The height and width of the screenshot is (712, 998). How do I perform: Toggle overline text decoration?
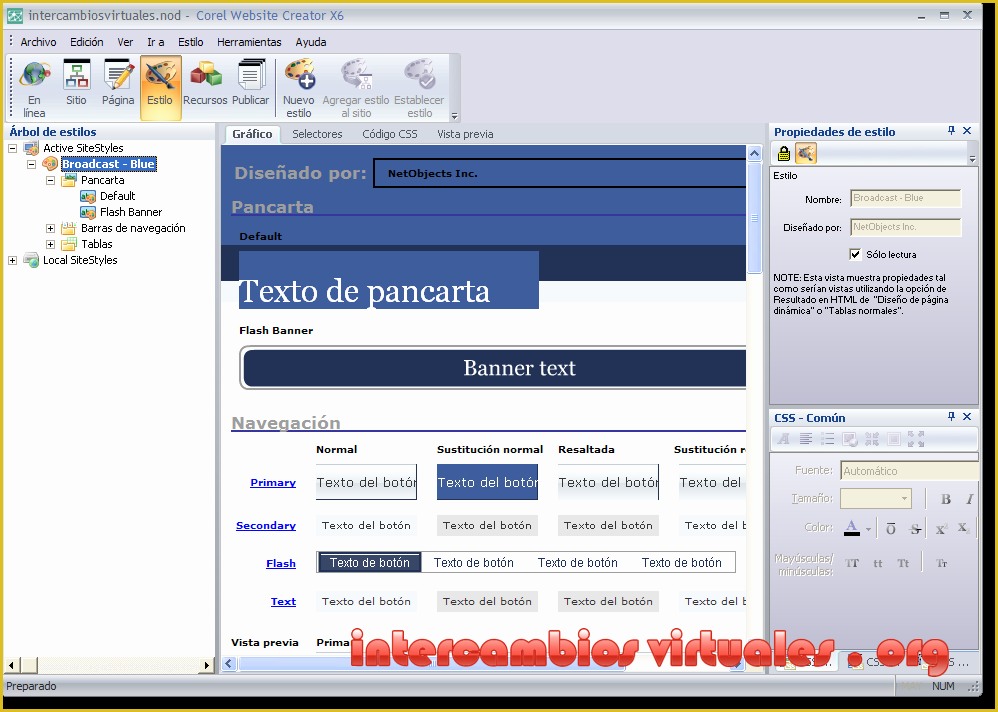click(x=890, y=529)
